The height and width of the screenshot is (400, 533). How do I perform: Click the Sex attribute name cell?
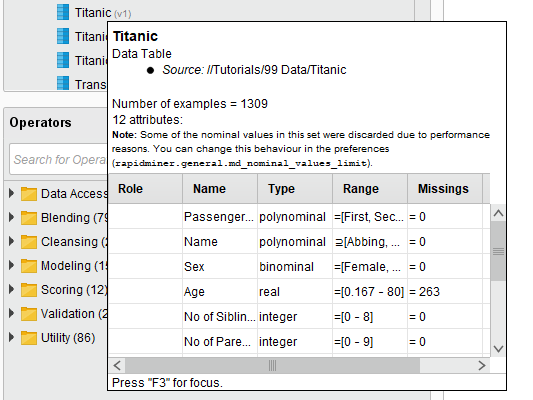(x=220, y=267)
